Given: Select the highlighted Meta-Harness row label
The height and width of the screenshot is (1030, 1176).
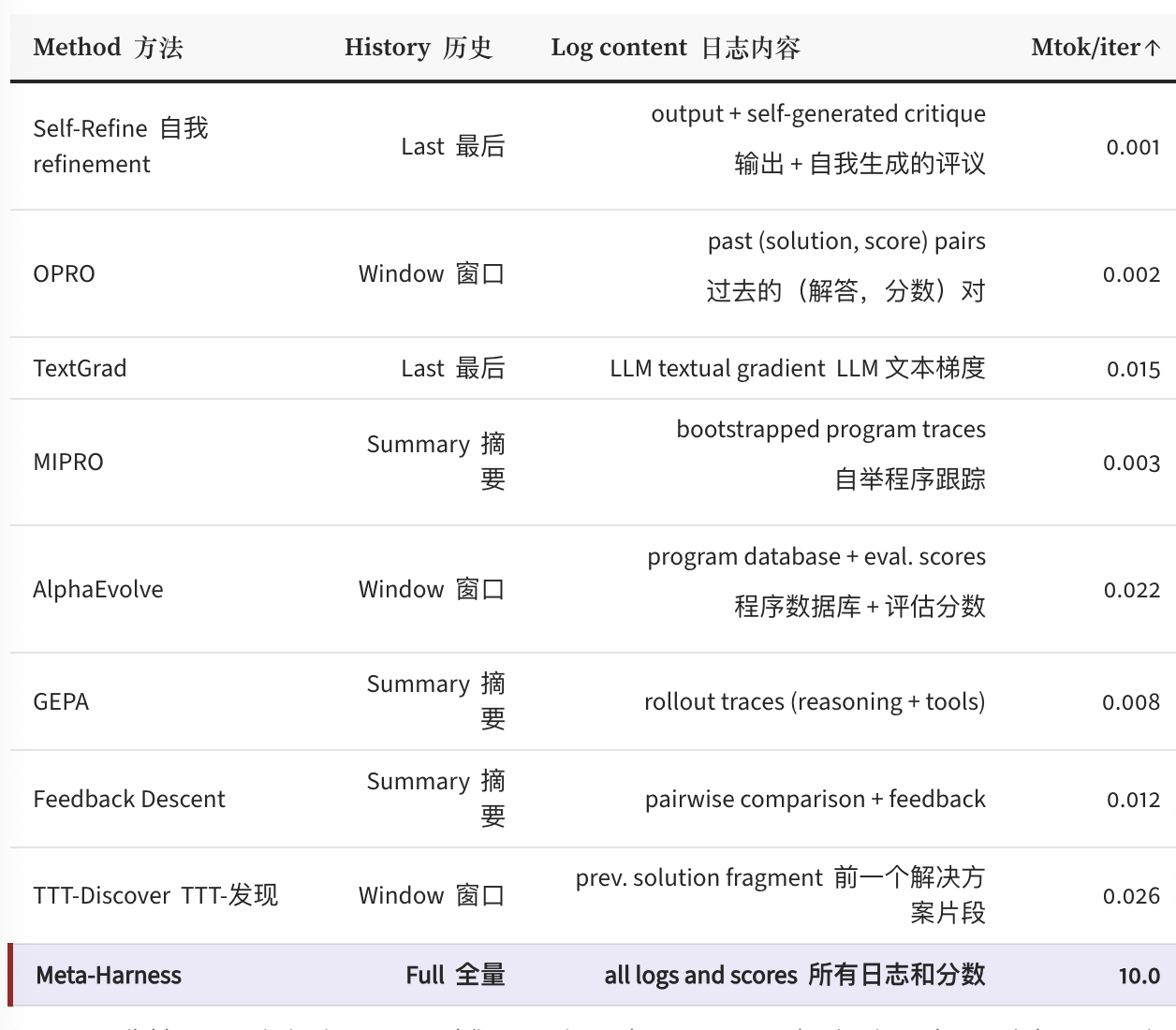Looking at the screenshot, I should point(109,975).
